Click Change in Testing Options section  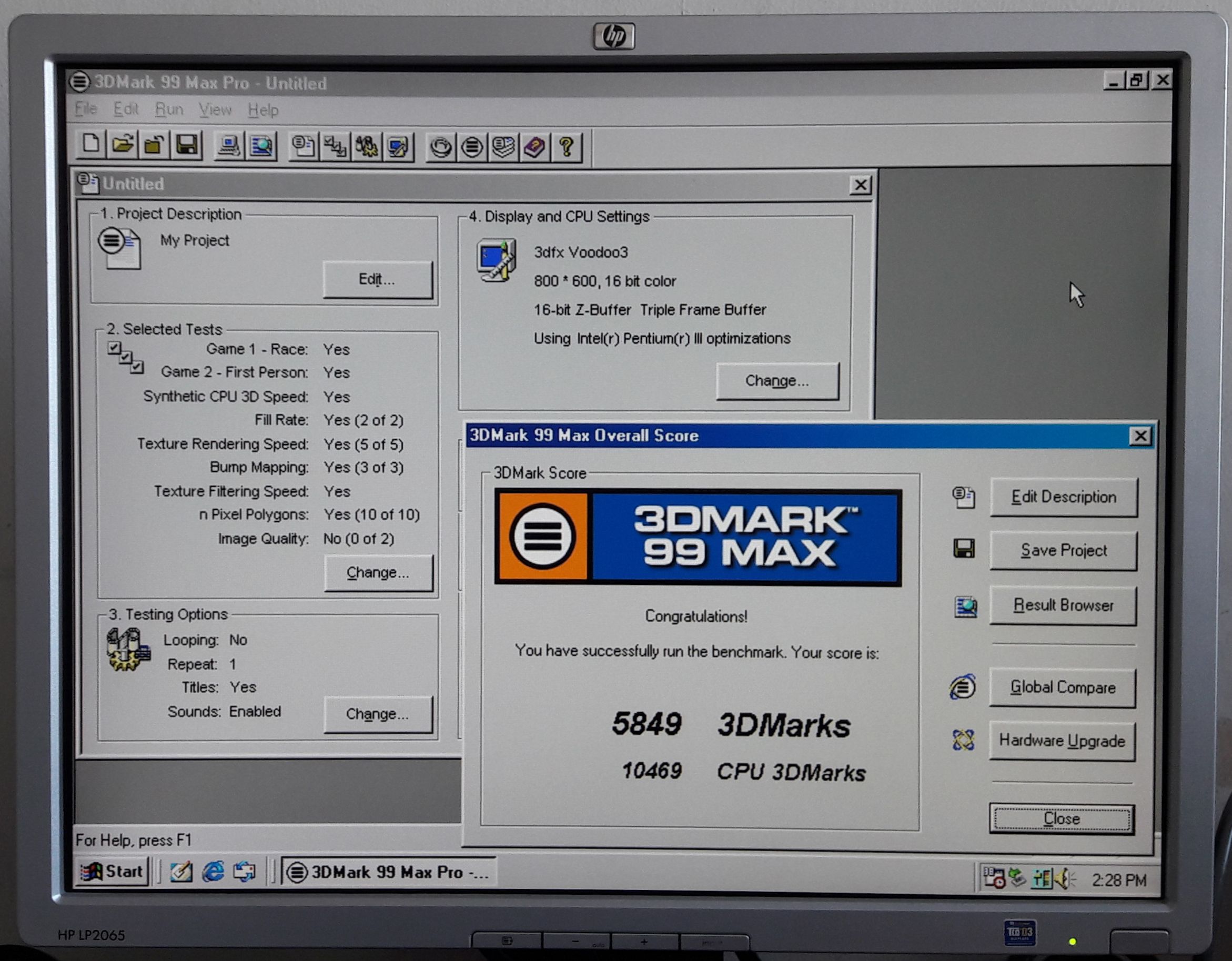pos(378,714)
